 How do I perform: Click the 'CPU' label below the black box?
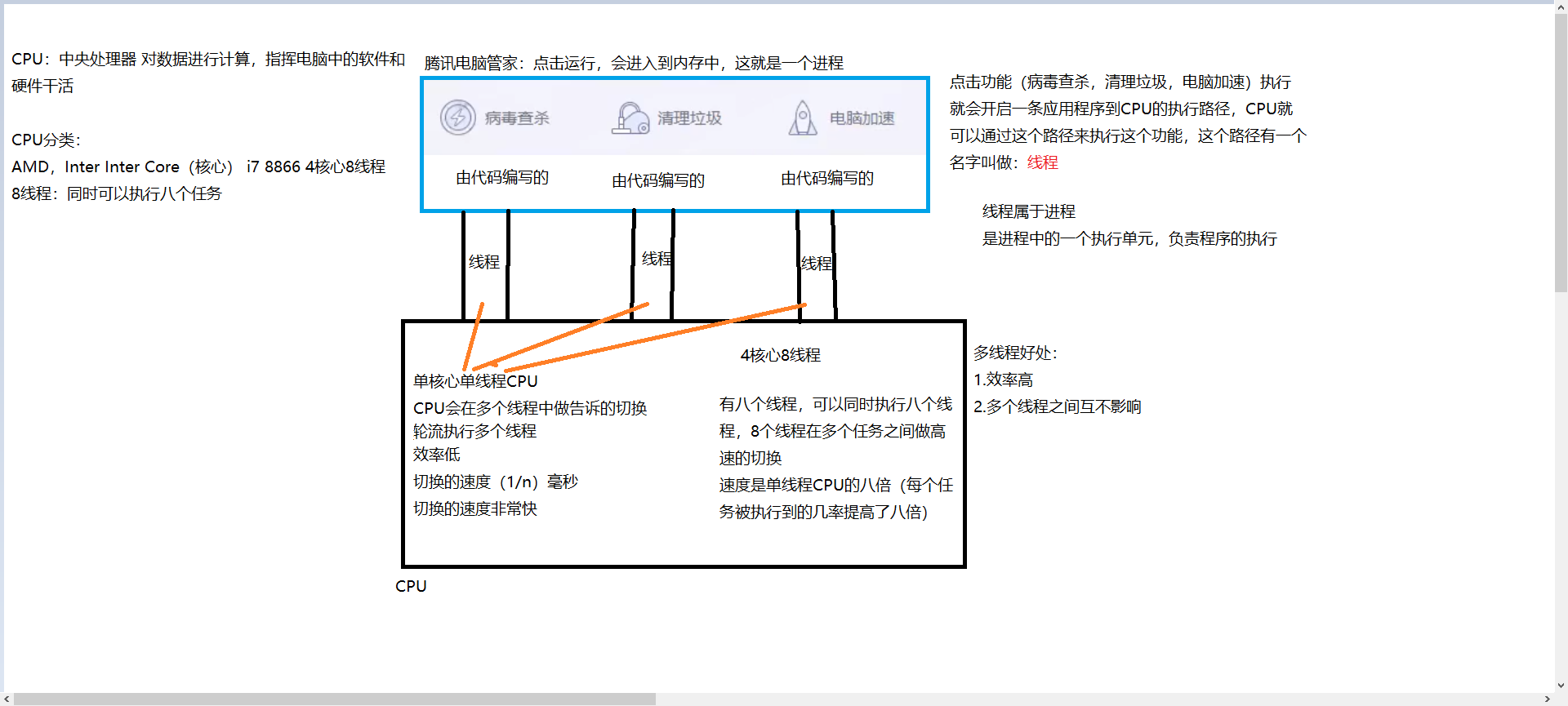(411, 586)
